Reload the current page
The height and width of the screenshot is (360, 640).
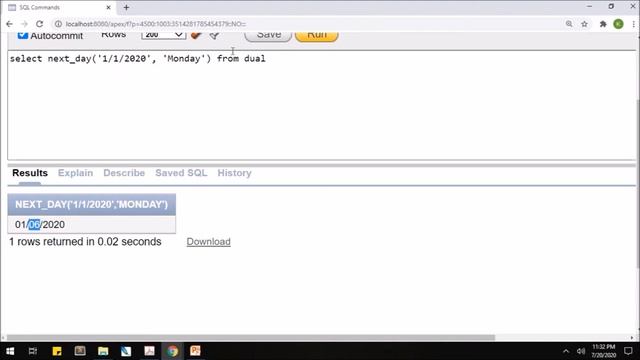pyautogui.click(x=39, y=24)
